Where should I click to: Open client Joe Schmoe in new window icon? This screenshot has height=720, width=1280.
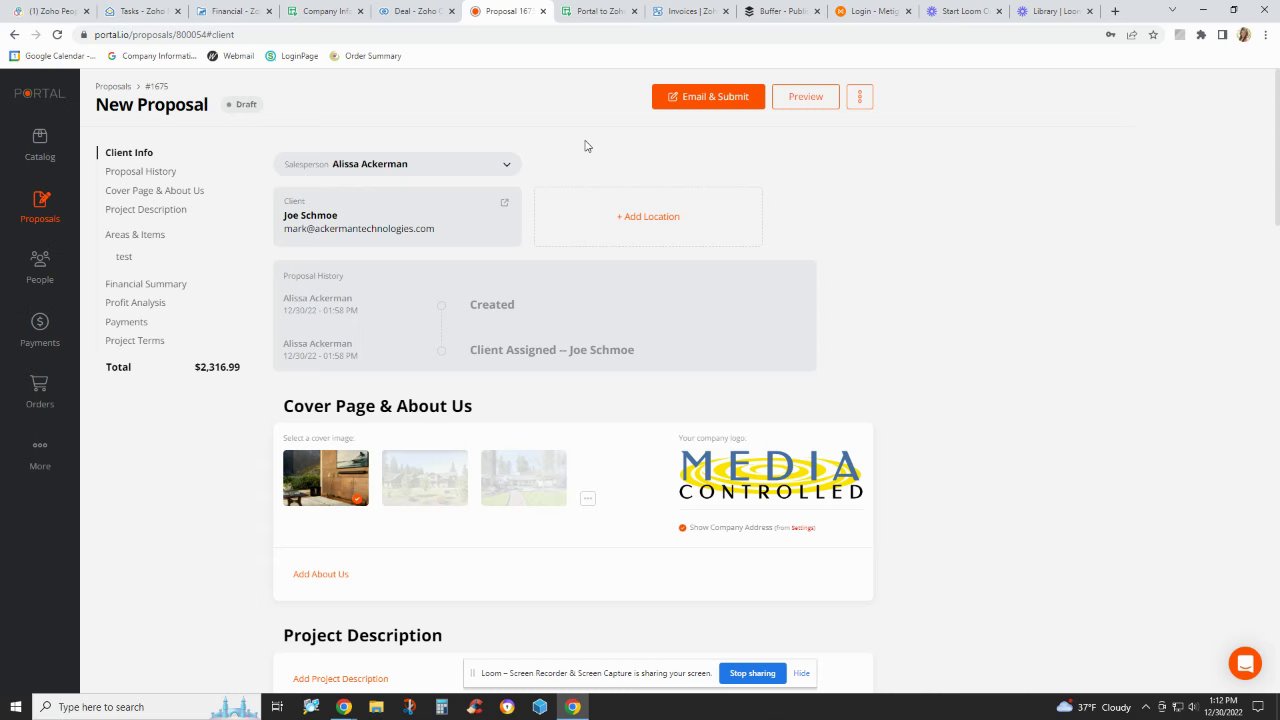[504, 202]
